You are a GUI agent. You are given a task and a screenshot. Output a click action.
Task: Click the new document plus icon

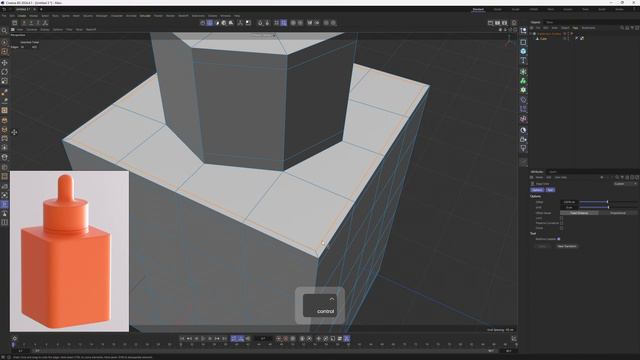click(41, 9)
